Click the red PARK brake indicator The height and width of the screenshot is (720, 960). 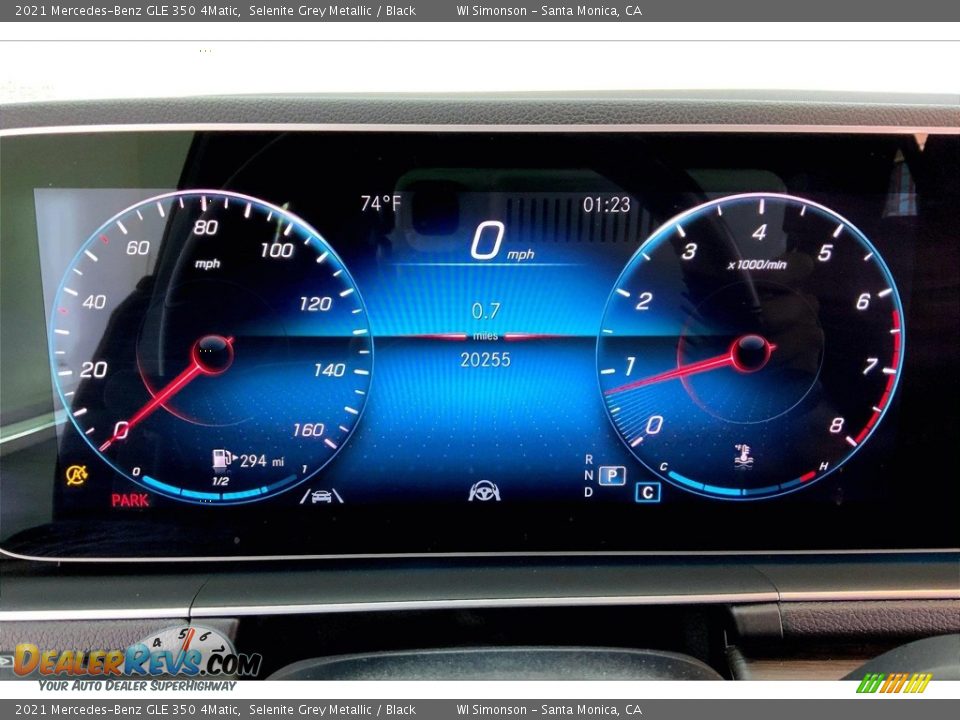coord(130,500)
